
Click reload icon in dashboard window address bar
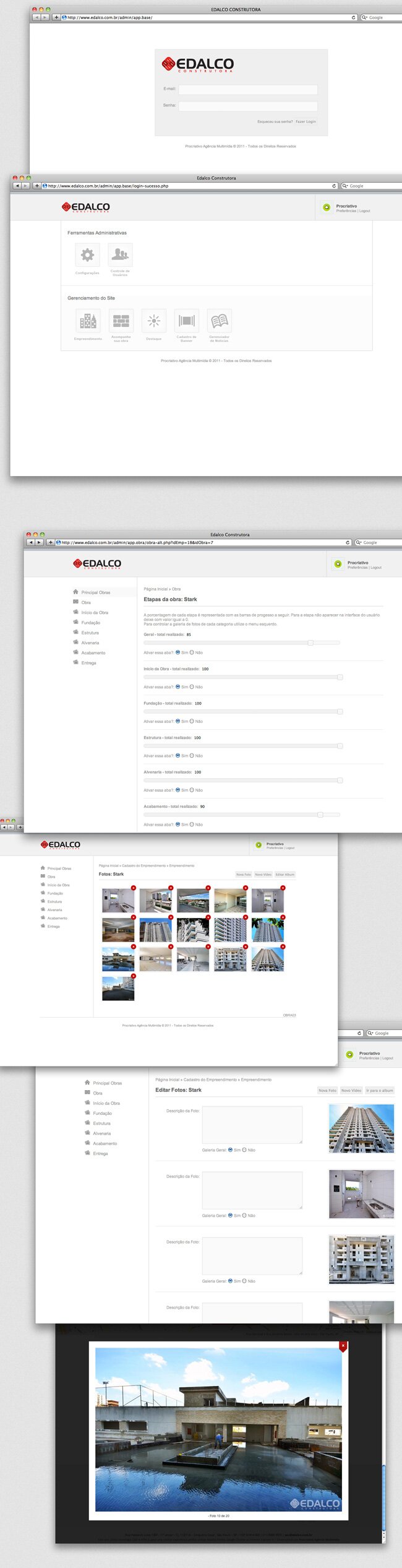point(334,186)
